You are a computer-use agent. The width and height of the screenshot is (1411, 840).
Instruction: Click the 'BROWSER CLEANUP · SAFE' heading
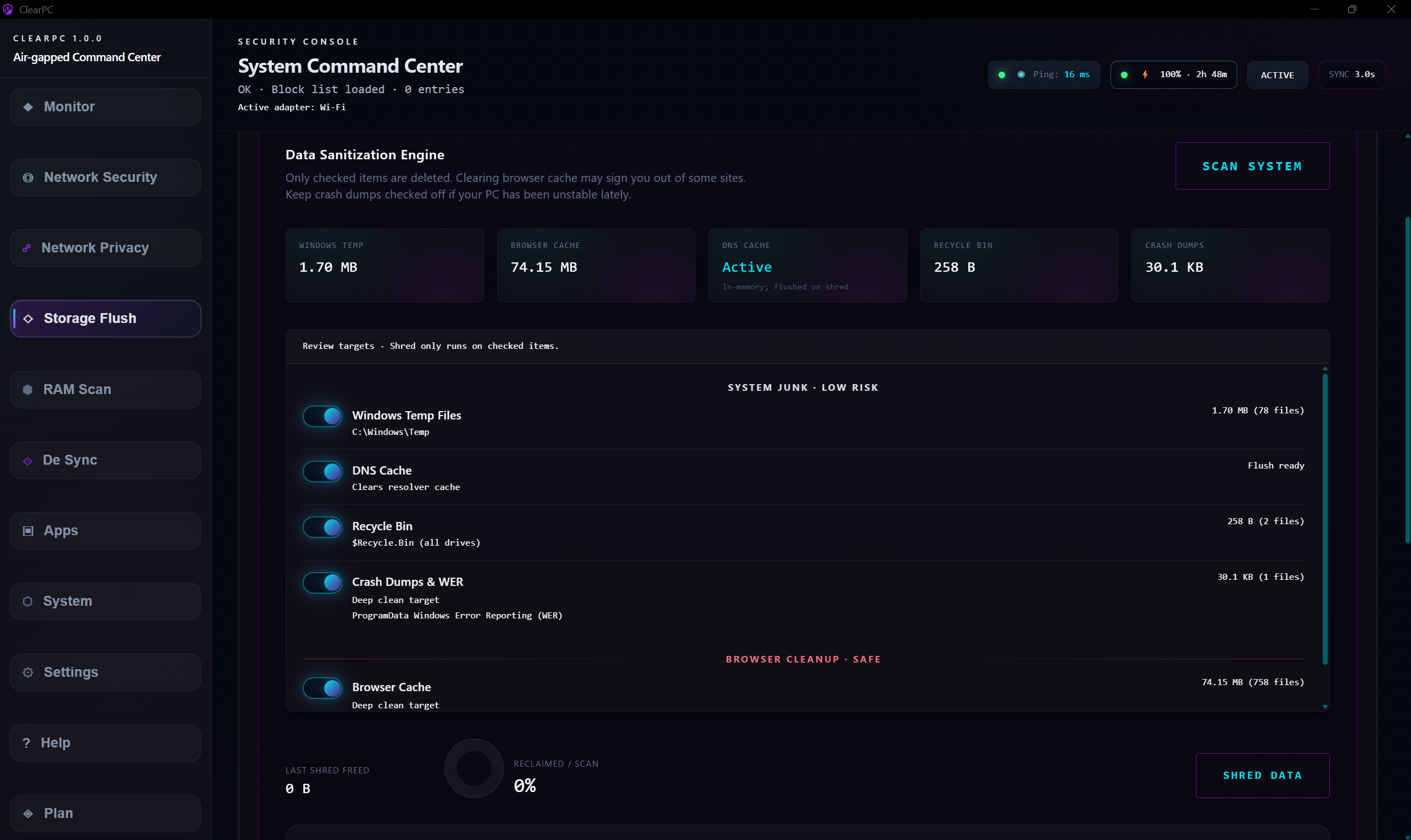point(803,659)
